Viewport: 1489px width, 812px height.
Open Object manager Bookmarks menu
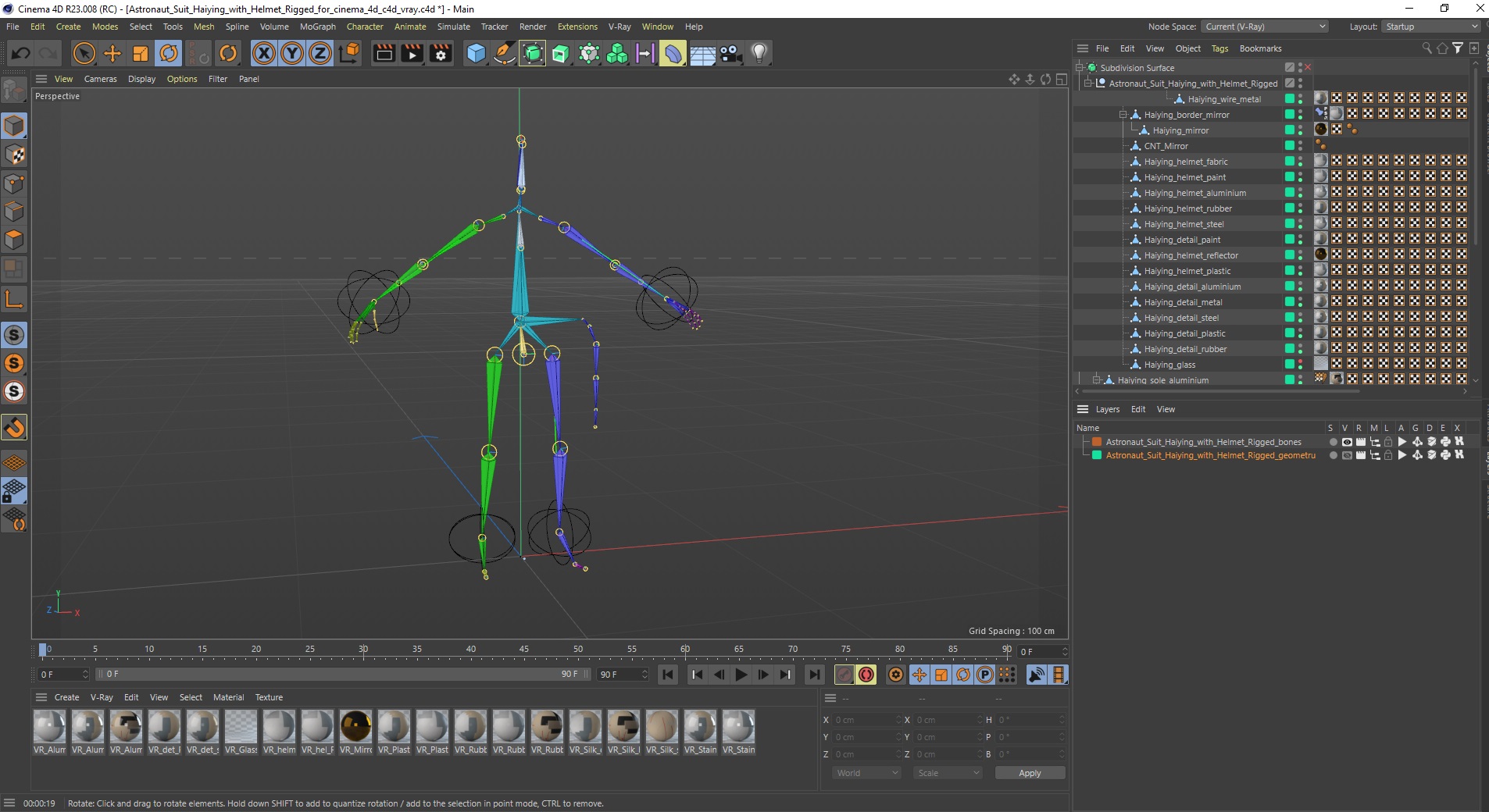pyautogui.click(x=1260, y=48)
